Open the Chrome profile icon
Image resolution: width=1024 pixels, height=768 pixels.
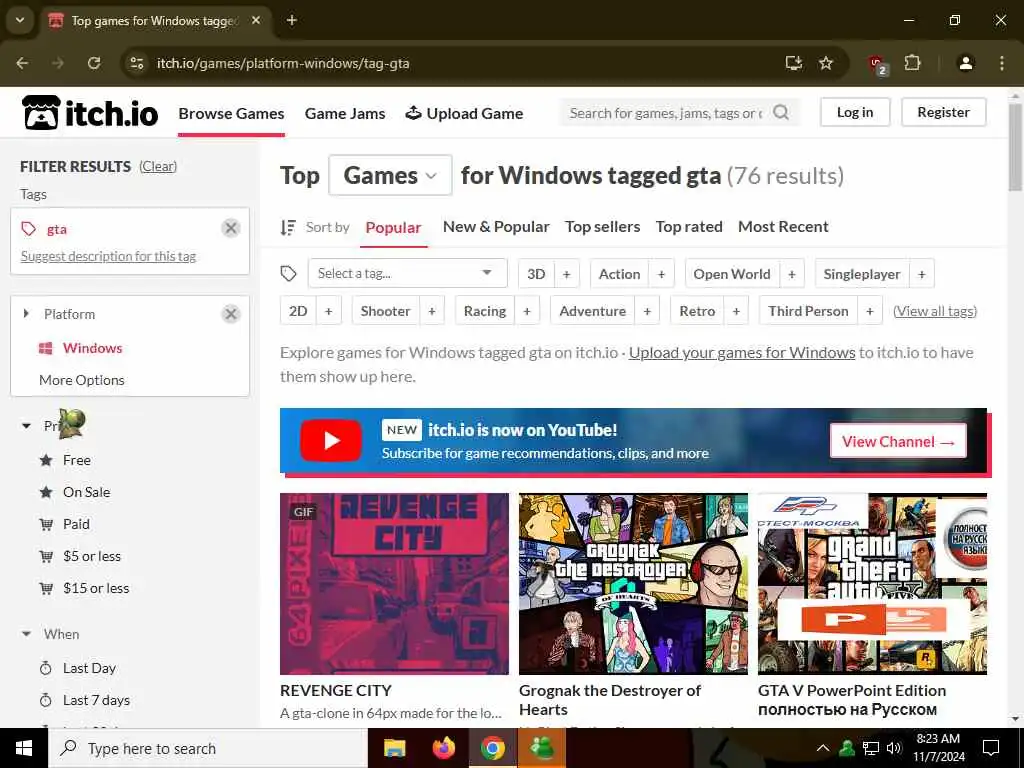click(966, 63)
